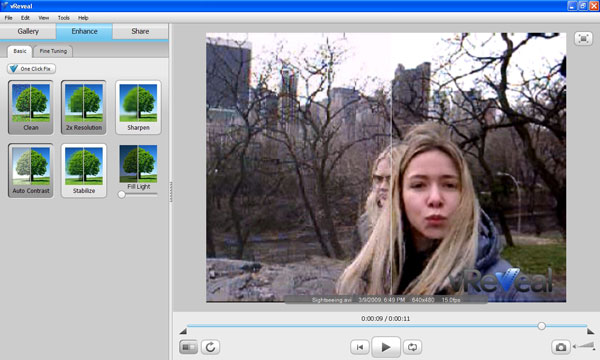The image size is (600, 360).
Task: Click the right trim marker on timeline
Action: pos(591,331)
